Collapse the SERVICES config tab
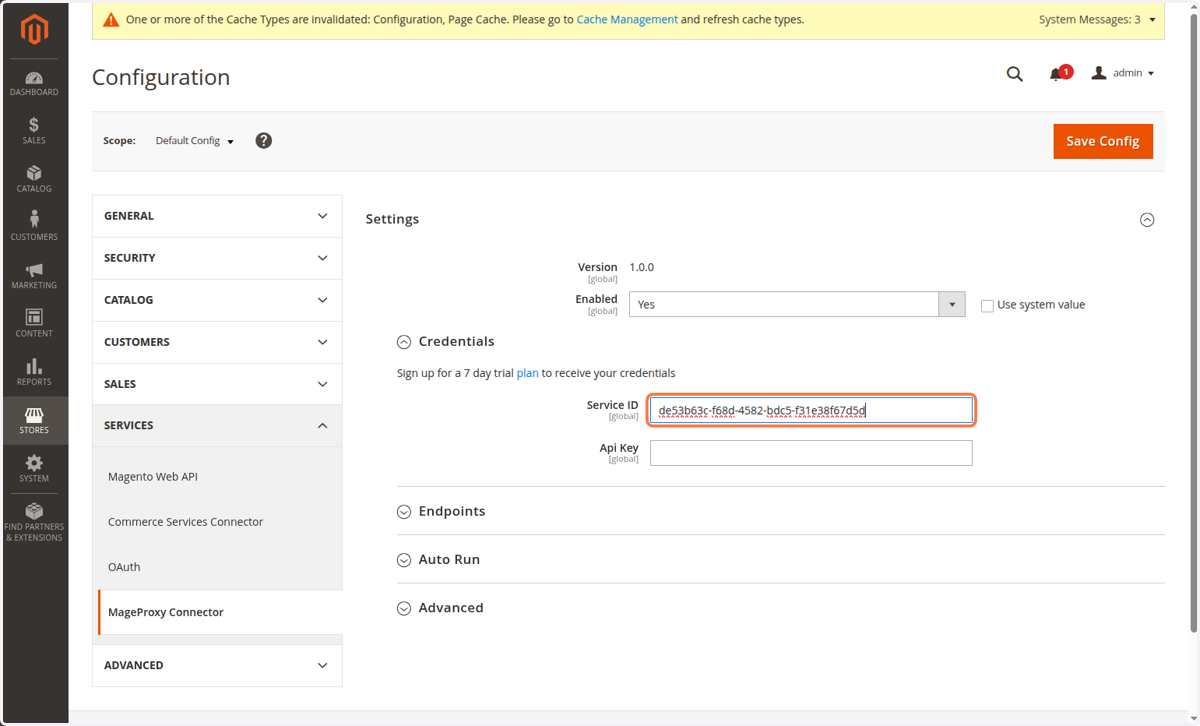The height and width of the screenshot is (726, 1200). (x=217, y=426)
